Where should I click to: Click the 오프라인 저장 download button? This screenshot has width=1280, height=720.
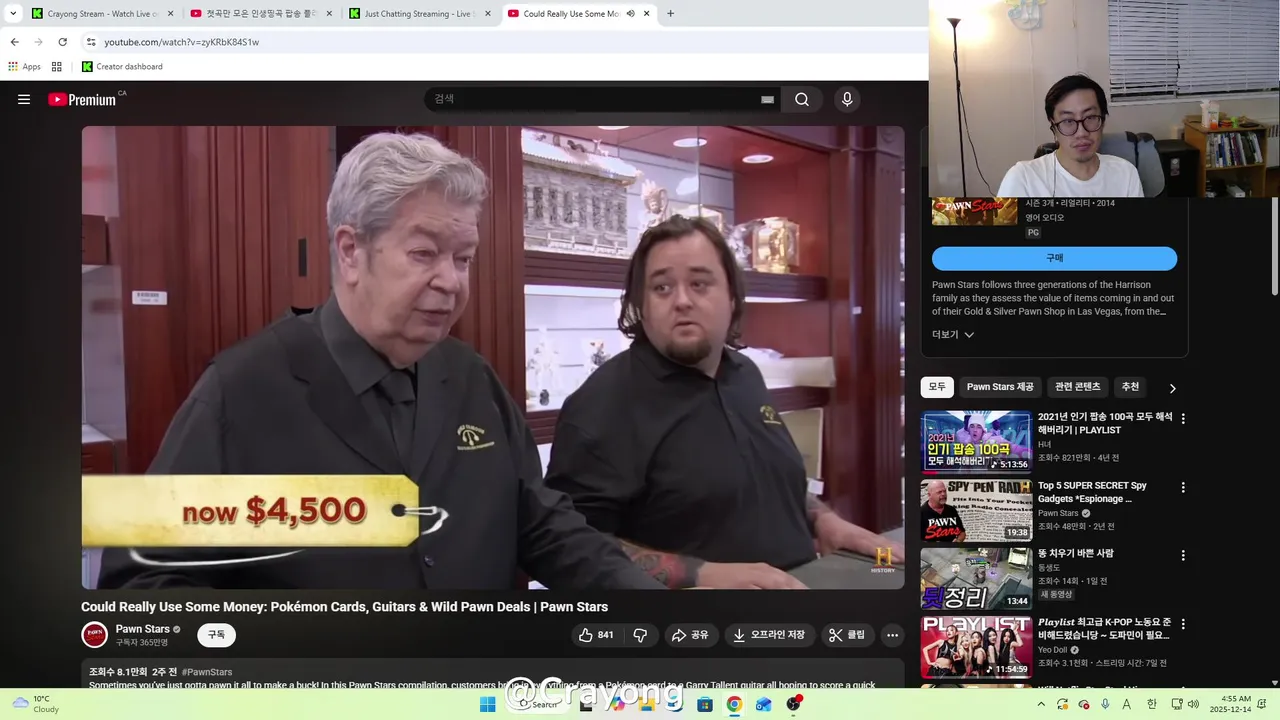point(768,635)
